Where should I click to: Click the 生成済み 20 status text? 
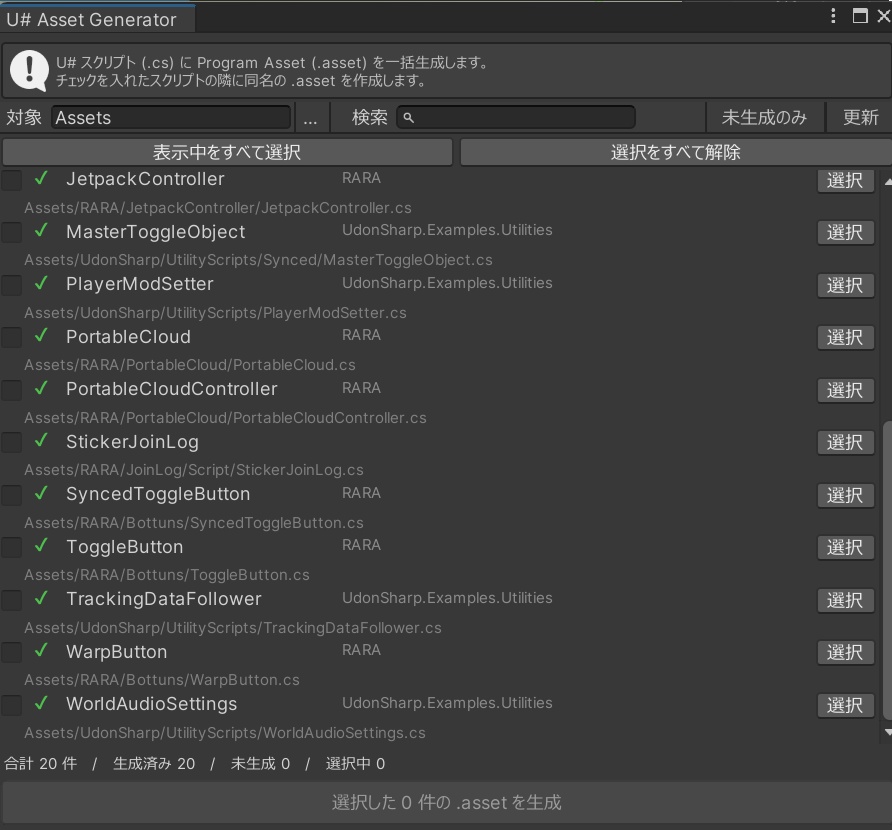pyautogui.click(x=154, y=763)
